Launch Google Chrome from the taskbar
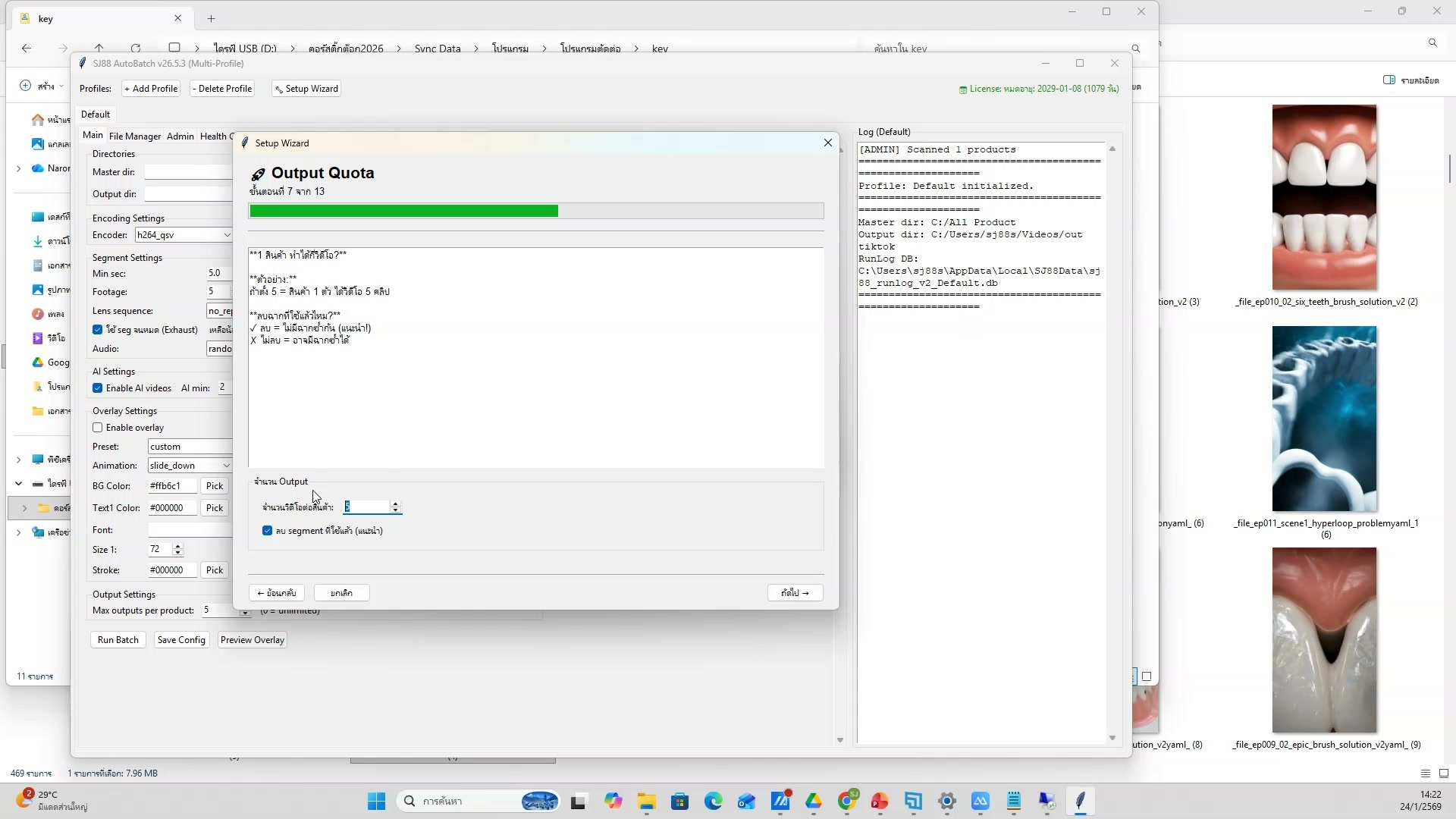 click(847, 802)
